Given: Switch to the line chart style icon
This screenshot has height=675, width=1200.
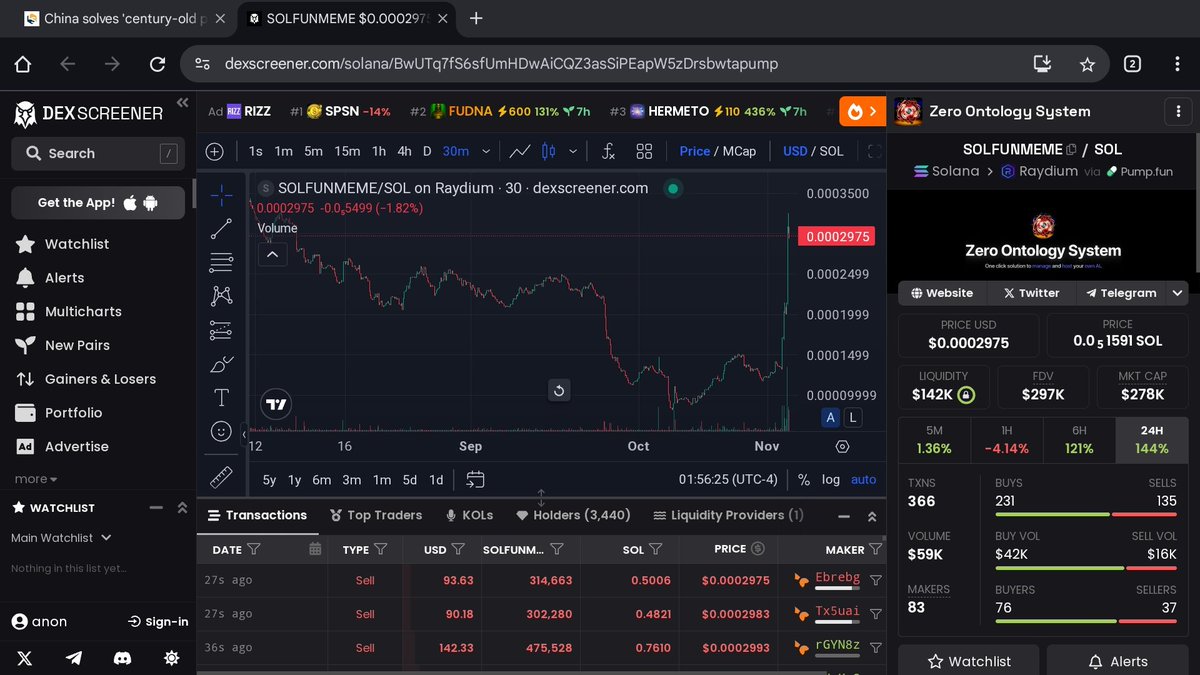Looking at the screenshot, I should [519, 151].
